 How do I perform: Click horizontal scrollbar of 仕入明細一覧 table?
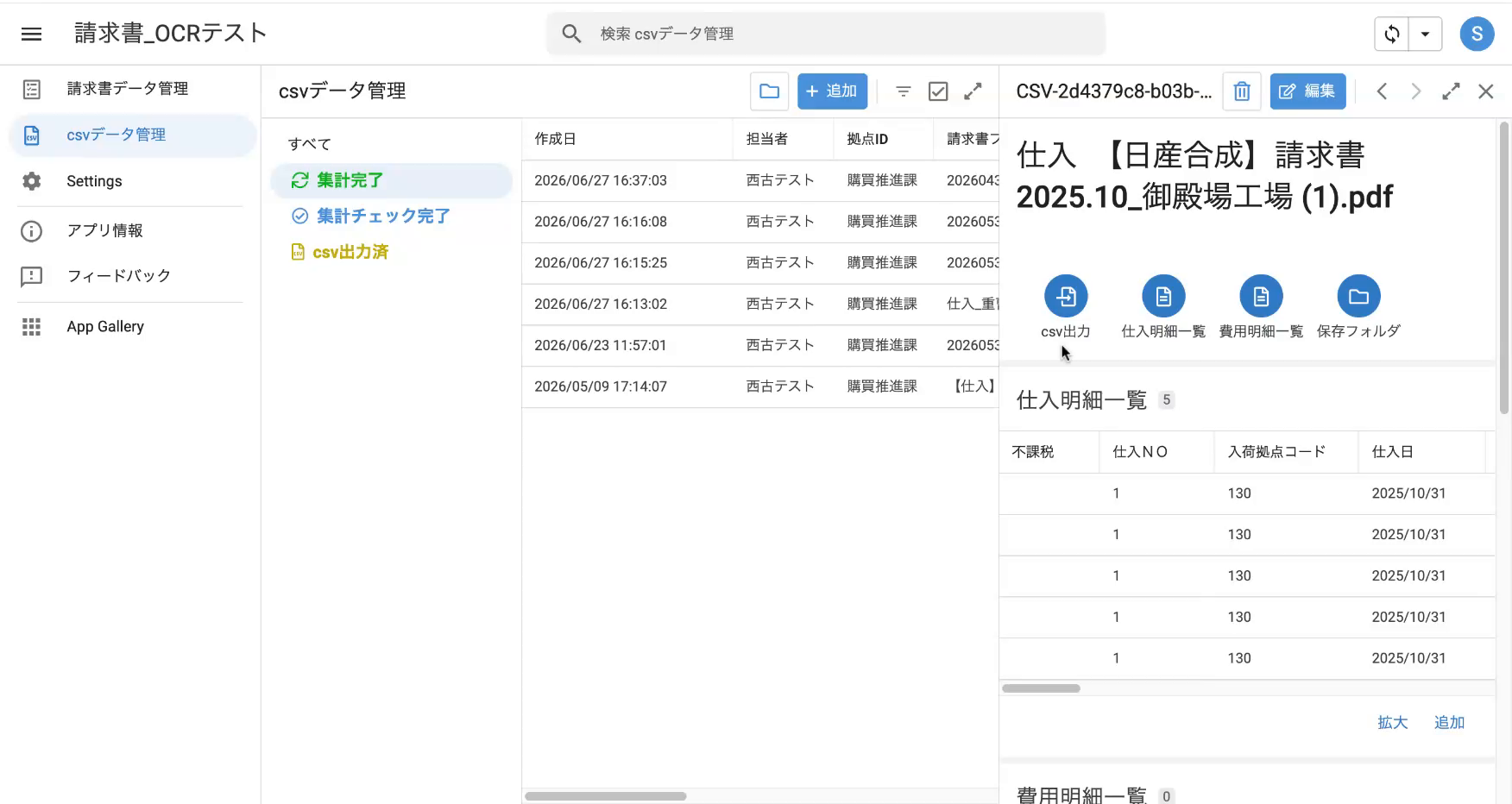[x=1041, y=688]
